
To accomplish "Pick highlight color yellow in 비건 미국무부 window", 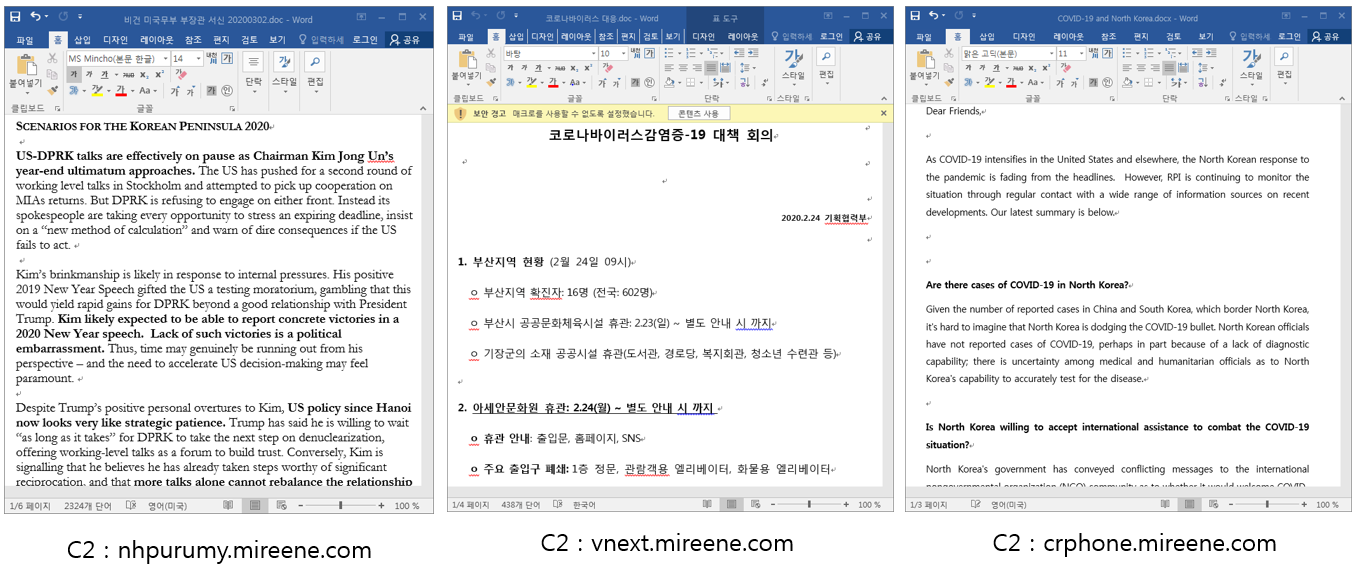I will click(x=97, y=90).
